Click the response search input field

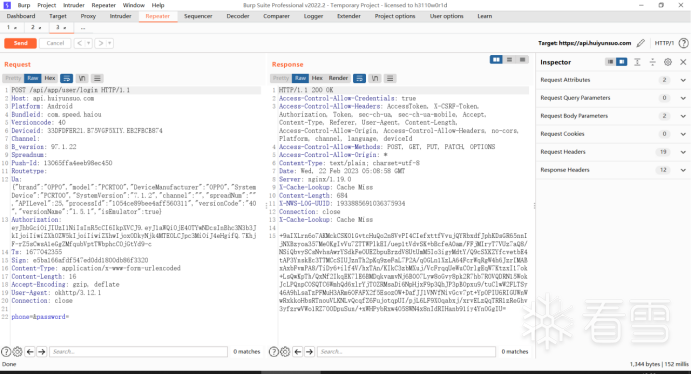(406, 351)
